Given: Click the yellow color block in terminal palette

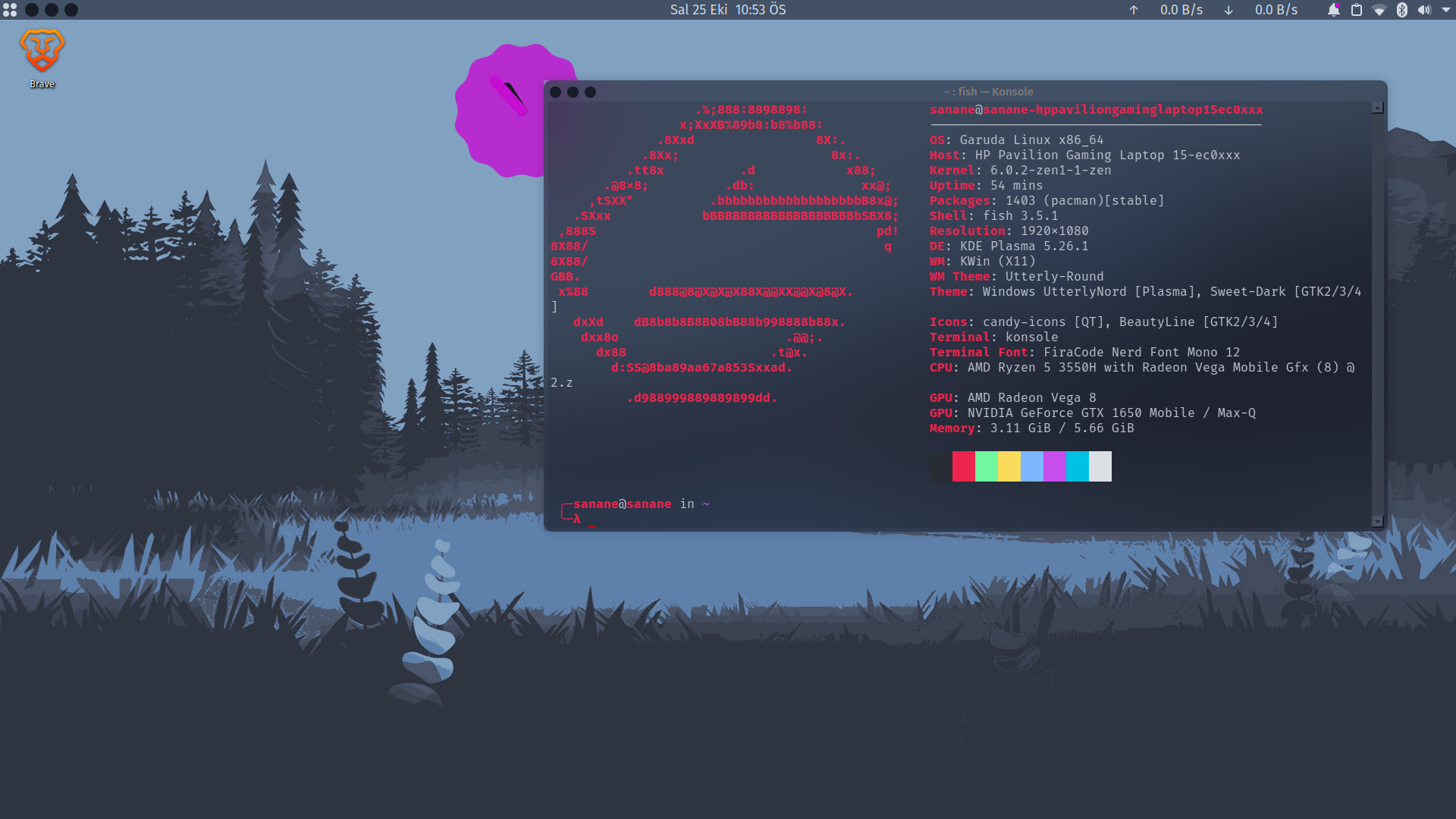Looking at the screenshot, I should pos(1009,466).
